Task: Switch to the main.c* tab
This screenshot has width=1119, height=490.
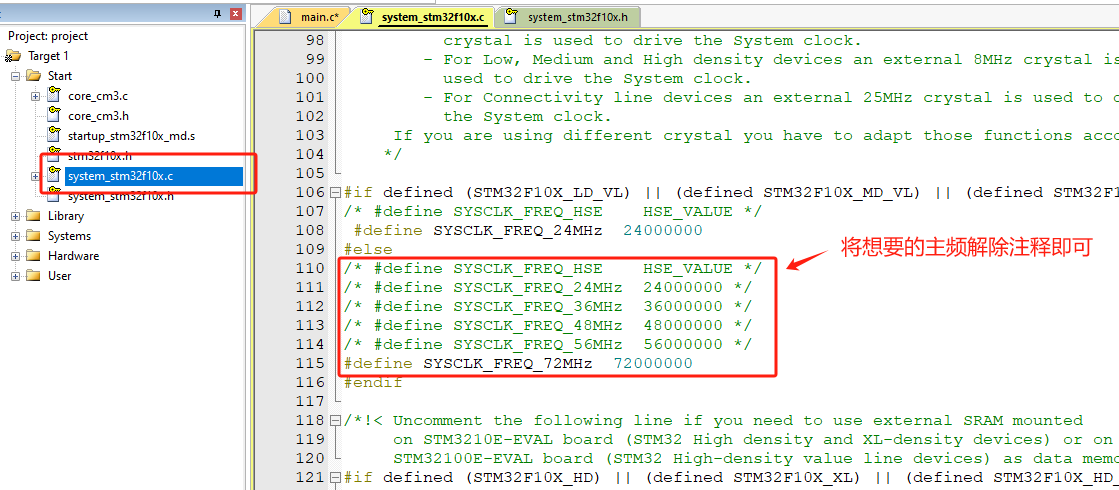Action: pos(310,16)
